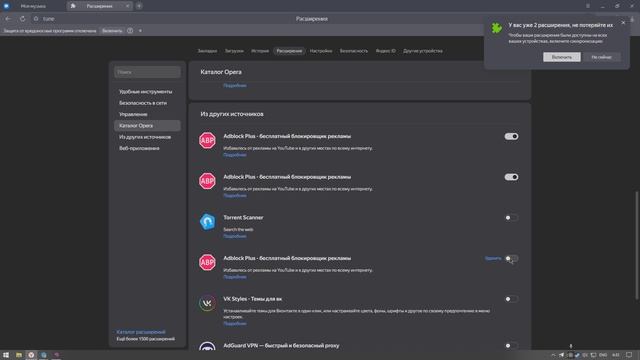The height and width of the screenshot is (360, 640).
Task: Open Подробнее in the Каталог Opera section
Action: point(235,85)
